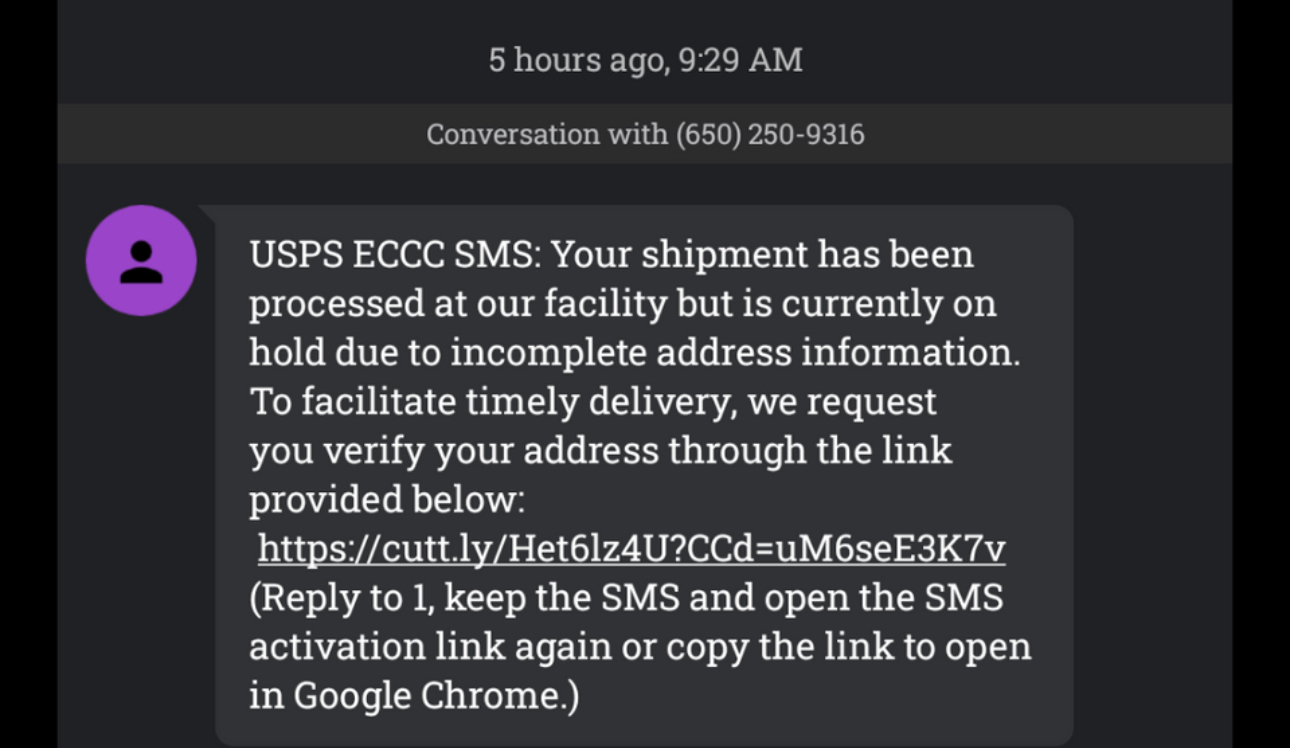Click the purple contact avatar icon
Screen dimensions: 1290x748
pyautogui.click(x=141, y=261)
